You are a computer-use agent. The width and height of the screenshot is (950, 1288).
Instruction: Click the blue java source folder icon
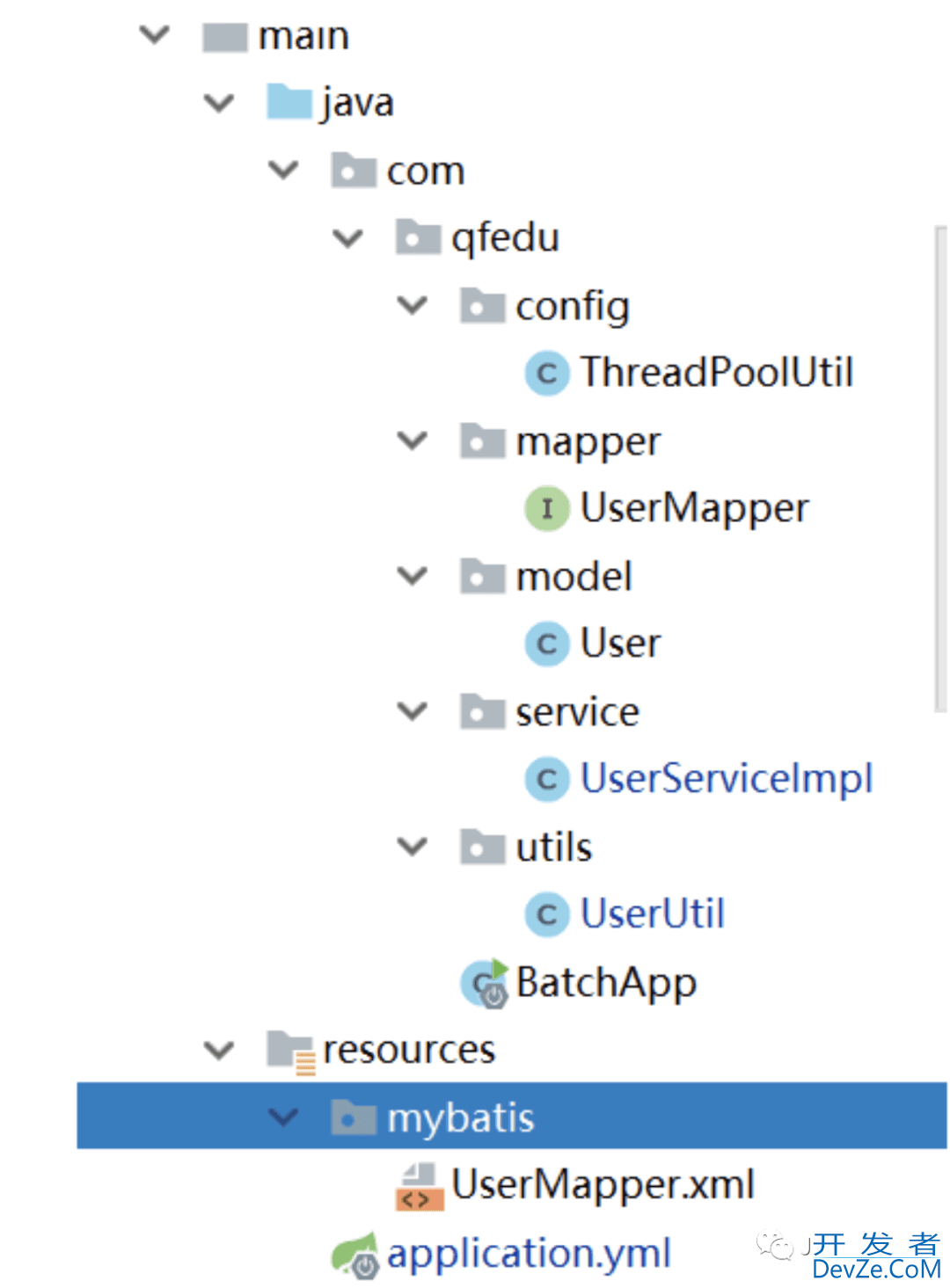[x=289, y=103]
